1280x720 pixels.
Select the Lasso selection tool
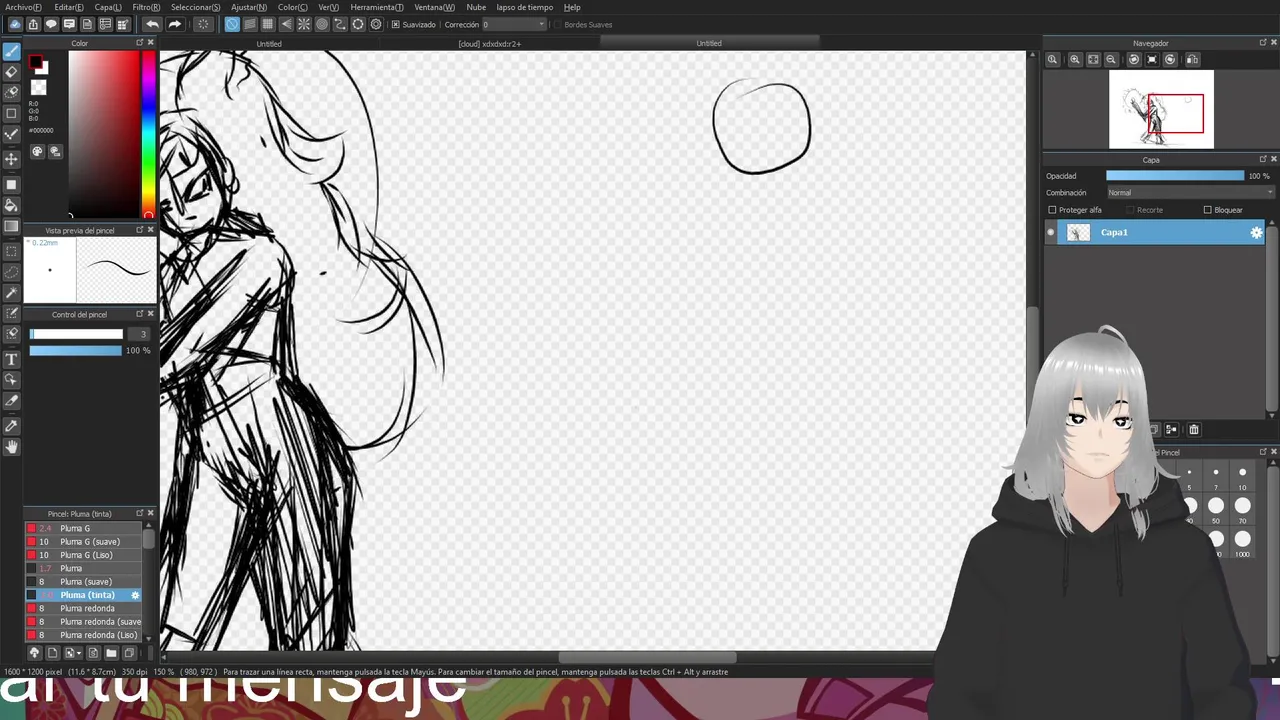tap(12, 271)
